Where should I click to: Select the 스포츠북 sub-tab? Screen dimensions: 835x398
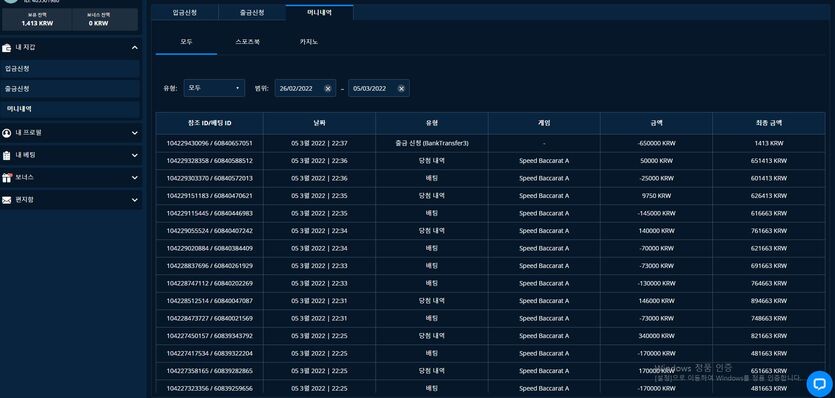248,42
